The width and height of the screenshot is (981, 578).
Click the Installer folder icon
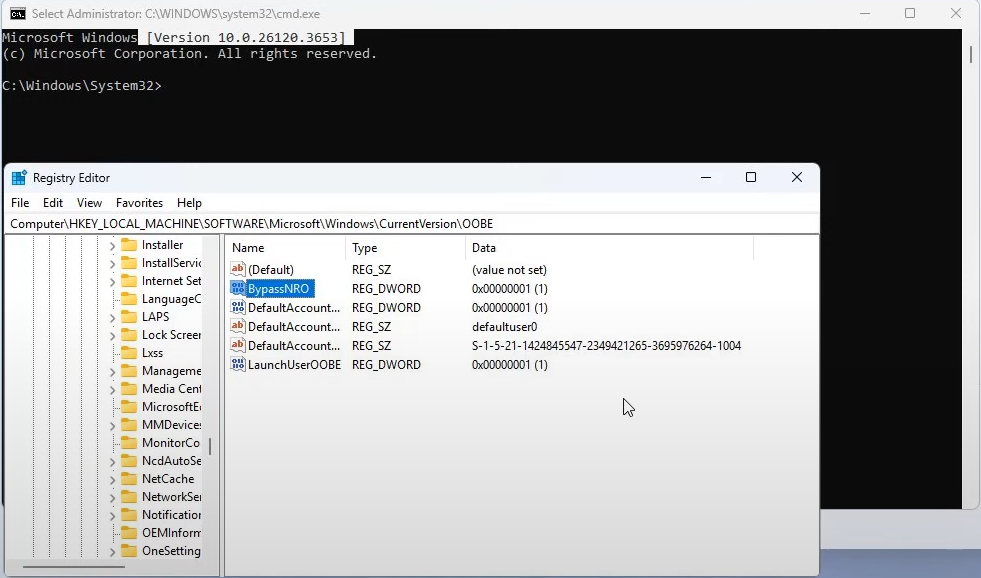(129, 245)
